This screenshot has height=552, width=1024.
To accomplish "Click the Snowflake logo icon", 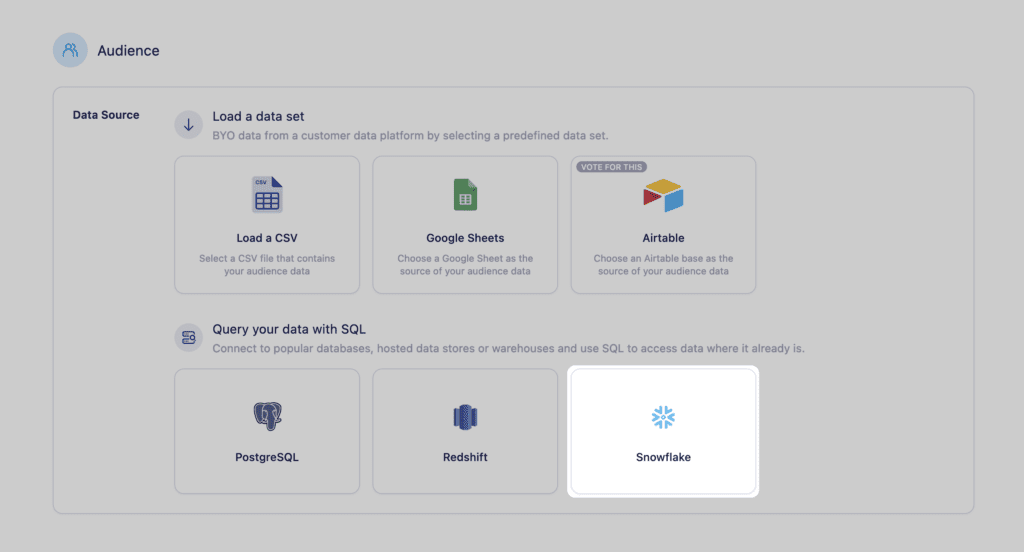I will click(663, 417).
